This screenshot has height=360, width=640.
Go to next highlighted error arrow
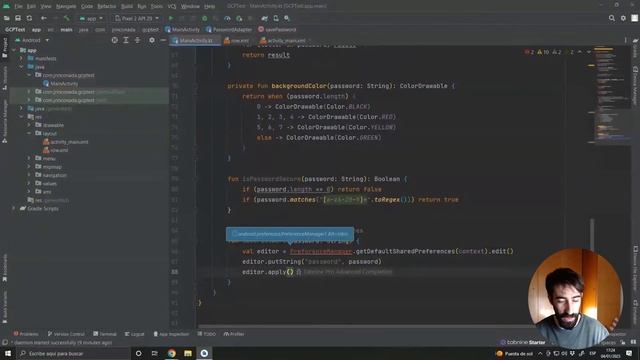pyautogui.click(x=589, y=52)
